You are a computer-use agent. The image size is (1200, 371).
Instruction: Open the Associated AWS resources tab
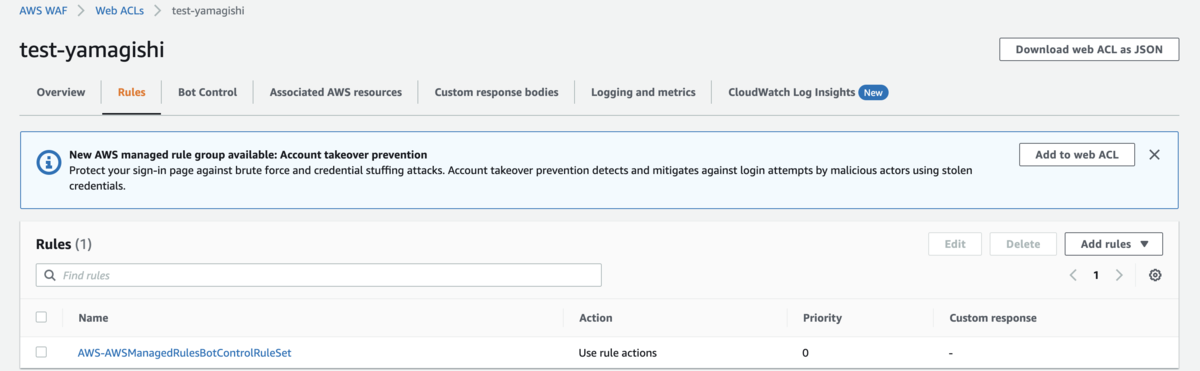click(x=335, y=92)
